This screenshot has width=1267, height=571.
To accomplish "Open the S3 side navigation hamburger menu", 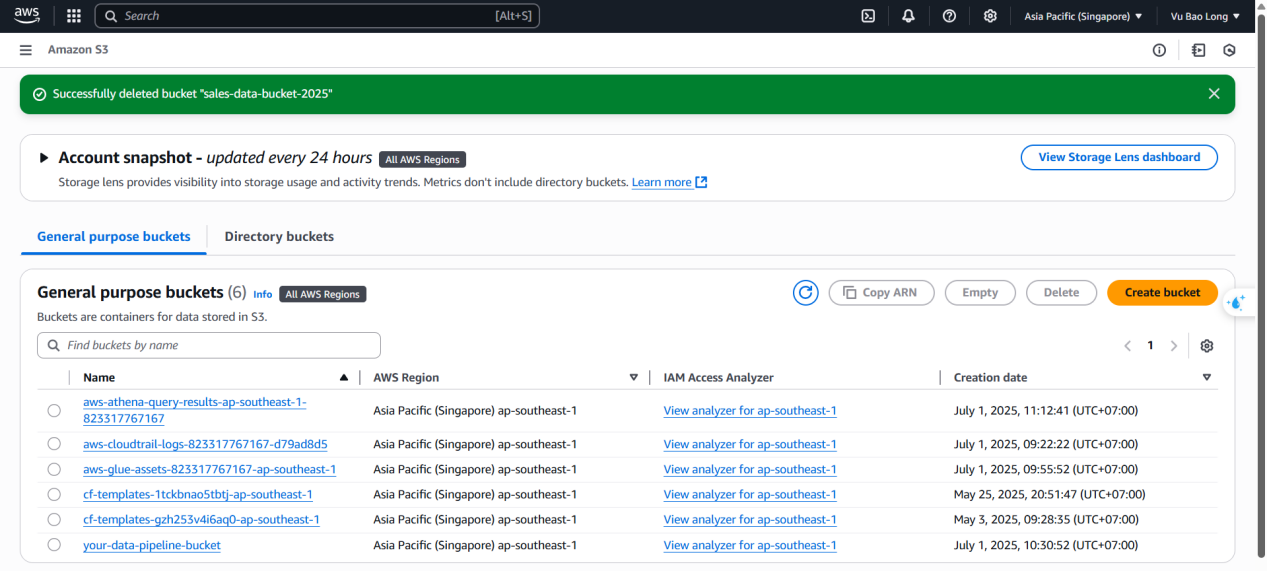I will [25, 50].
